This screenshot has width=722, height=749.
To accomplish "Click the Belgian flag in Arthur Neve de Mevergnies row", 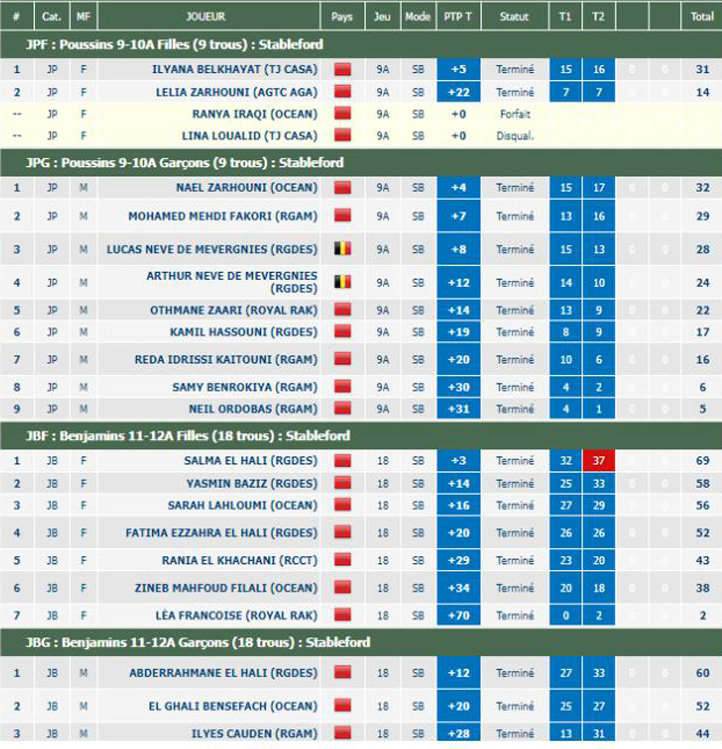I will tap(342, 282).
